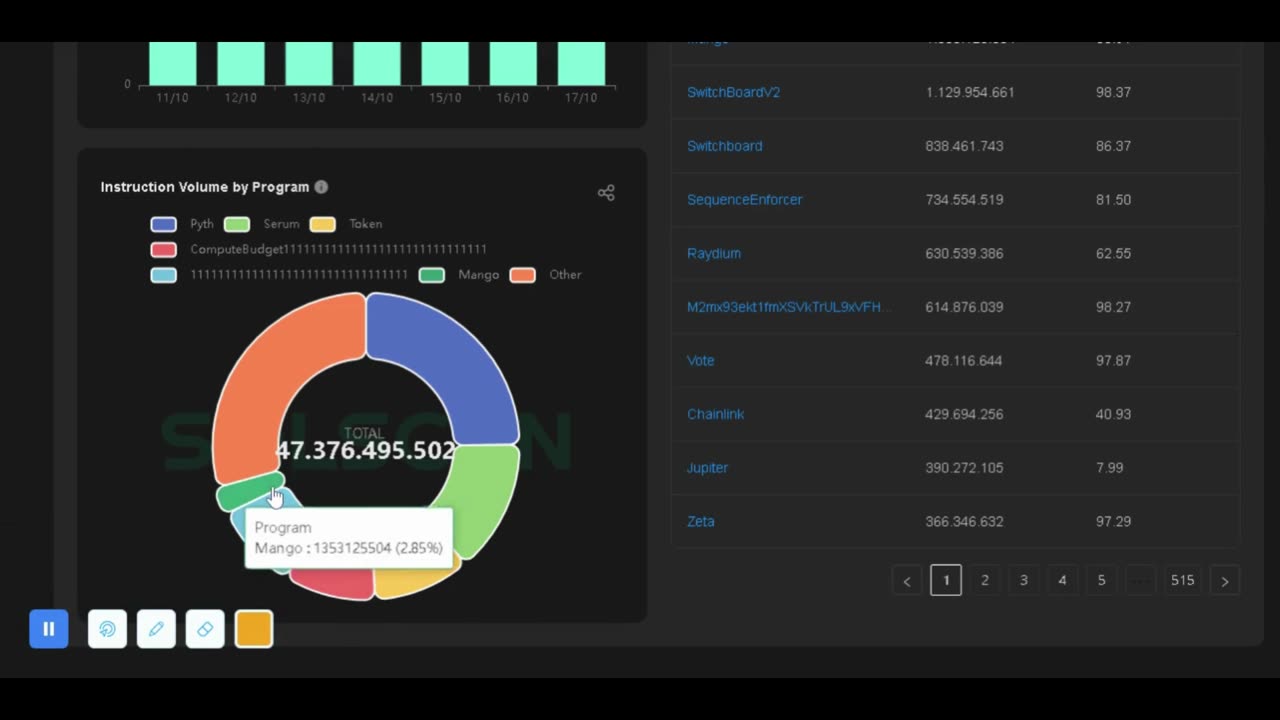1280x720 pixels.
Task: Open M2mx93ekt1fmXSVkTrUL9xVFH program link
Action: [787, 307]
